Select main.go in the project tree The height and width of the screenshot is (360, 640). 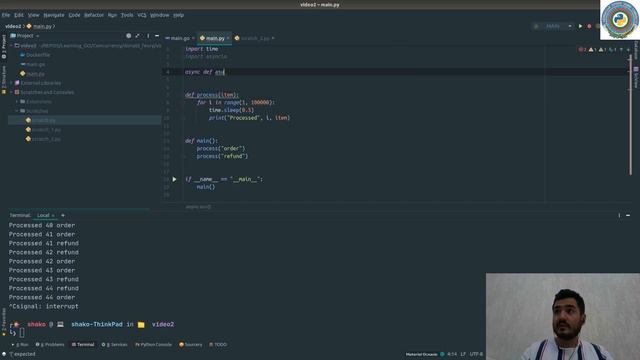point(33,64)
